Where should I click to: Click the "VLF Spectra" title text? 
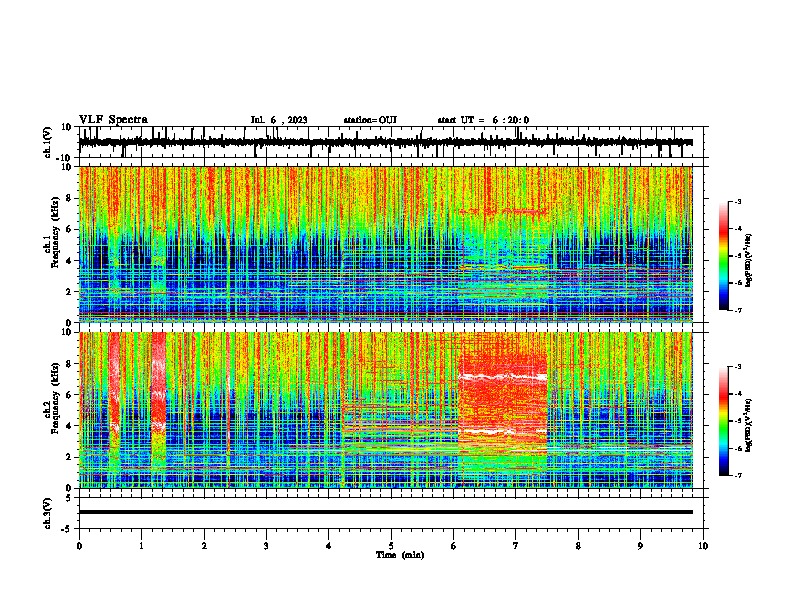click(x=113, y=120)
